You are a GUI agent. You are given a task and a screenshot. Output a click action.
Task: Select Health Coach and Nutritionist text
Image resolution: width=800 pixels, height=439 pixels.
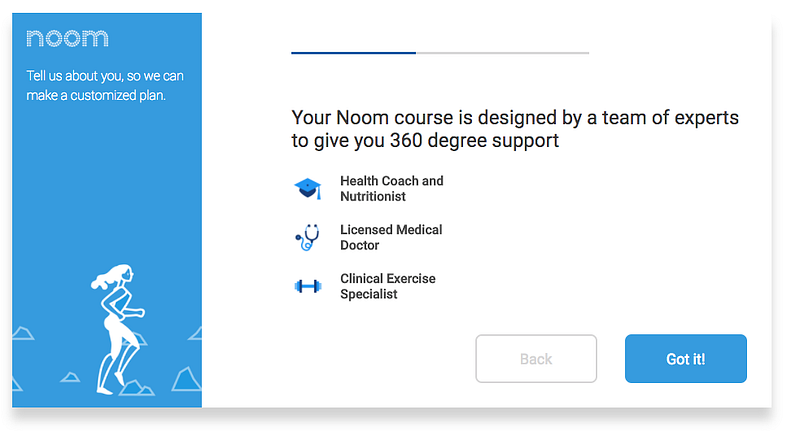click(x=391, y=188)
